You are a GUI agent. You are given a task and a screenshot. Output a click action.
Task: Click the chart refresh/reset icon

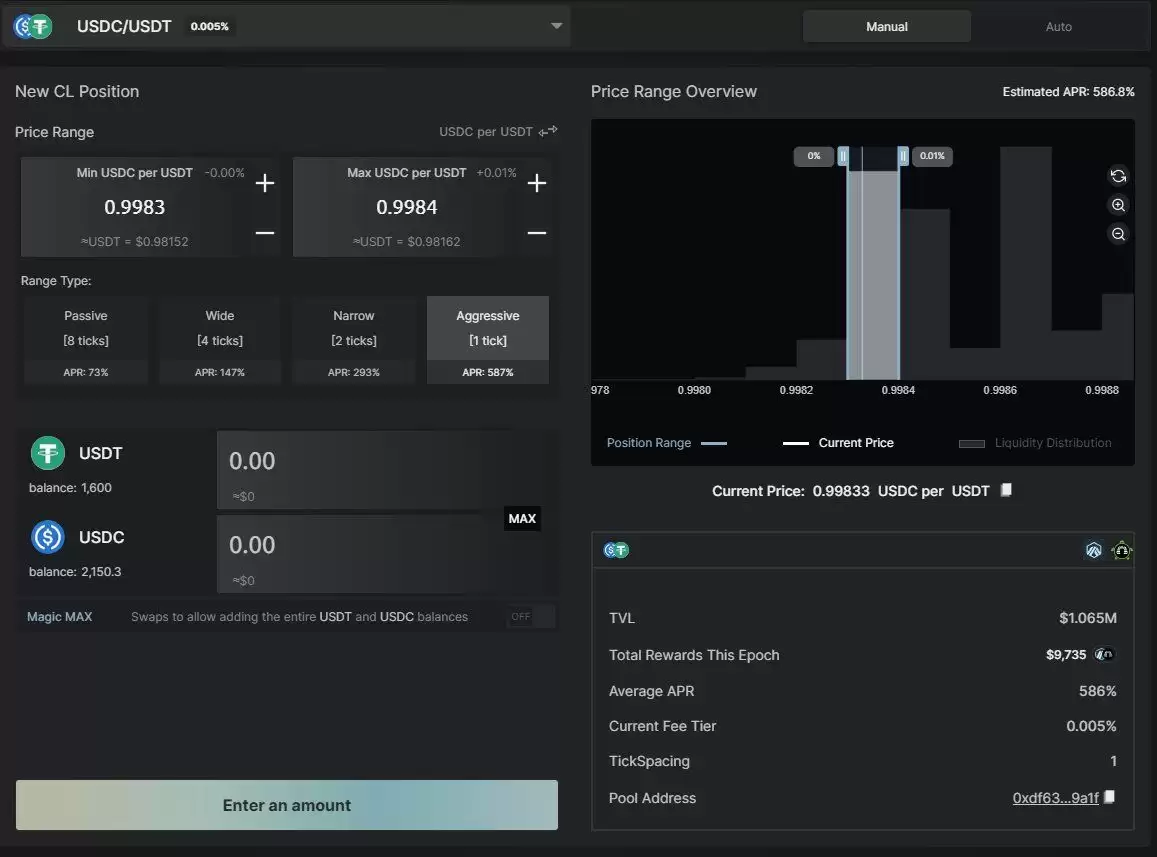point(1118,176)
